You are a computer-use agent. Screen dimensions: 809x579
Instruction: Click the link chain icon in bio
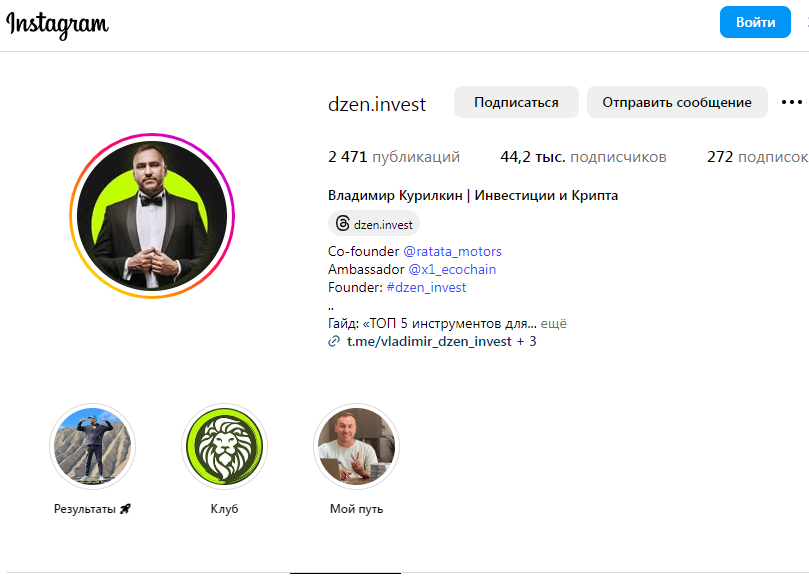[x=334, y=342]
